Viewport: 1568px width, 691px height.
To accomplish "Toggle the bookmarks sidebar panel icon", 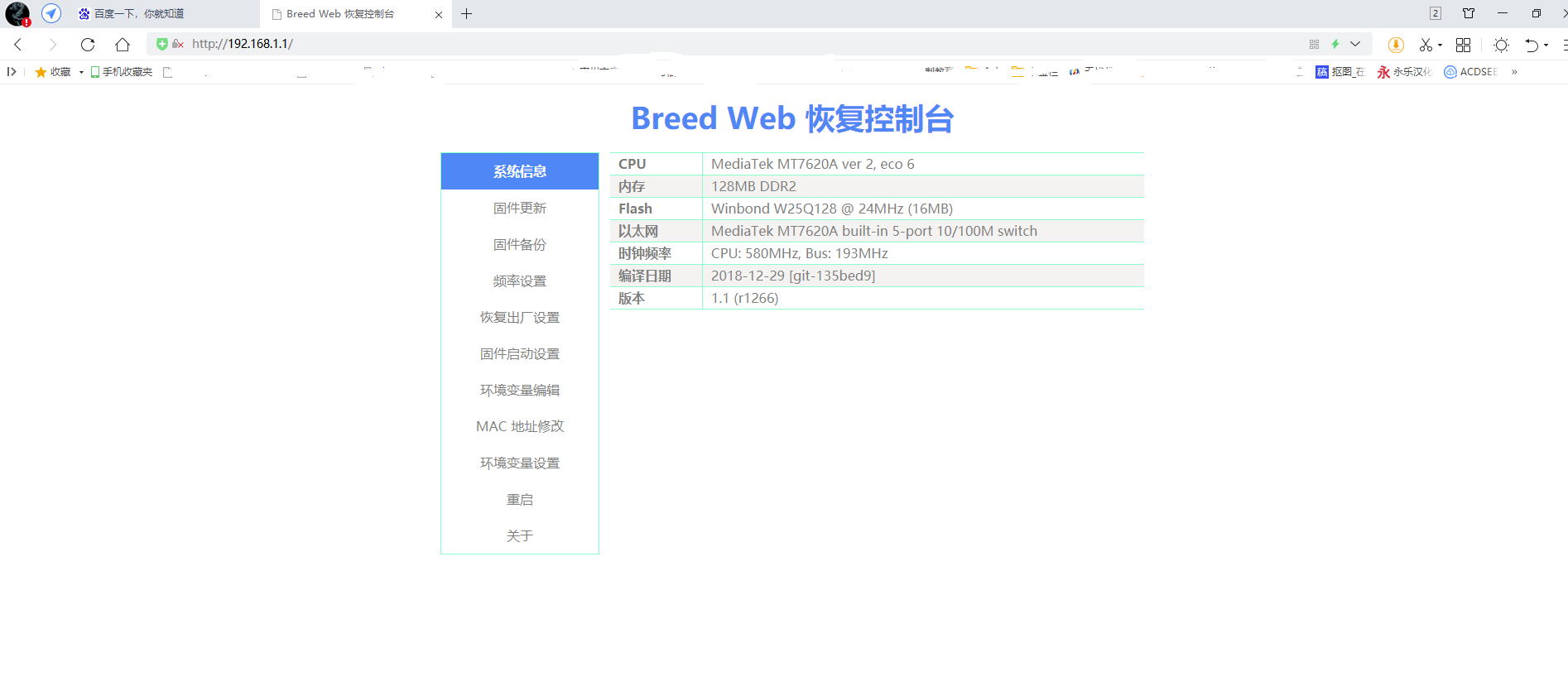I will tap(12, 72).
